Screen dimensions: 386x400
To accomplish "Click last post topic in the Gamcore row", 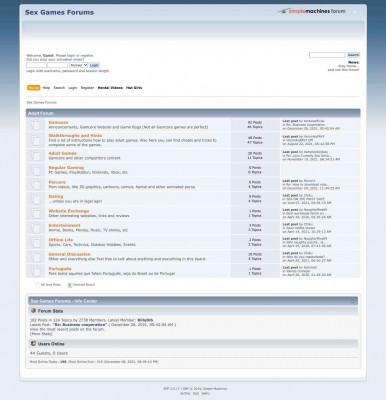I will pos(306,125).
